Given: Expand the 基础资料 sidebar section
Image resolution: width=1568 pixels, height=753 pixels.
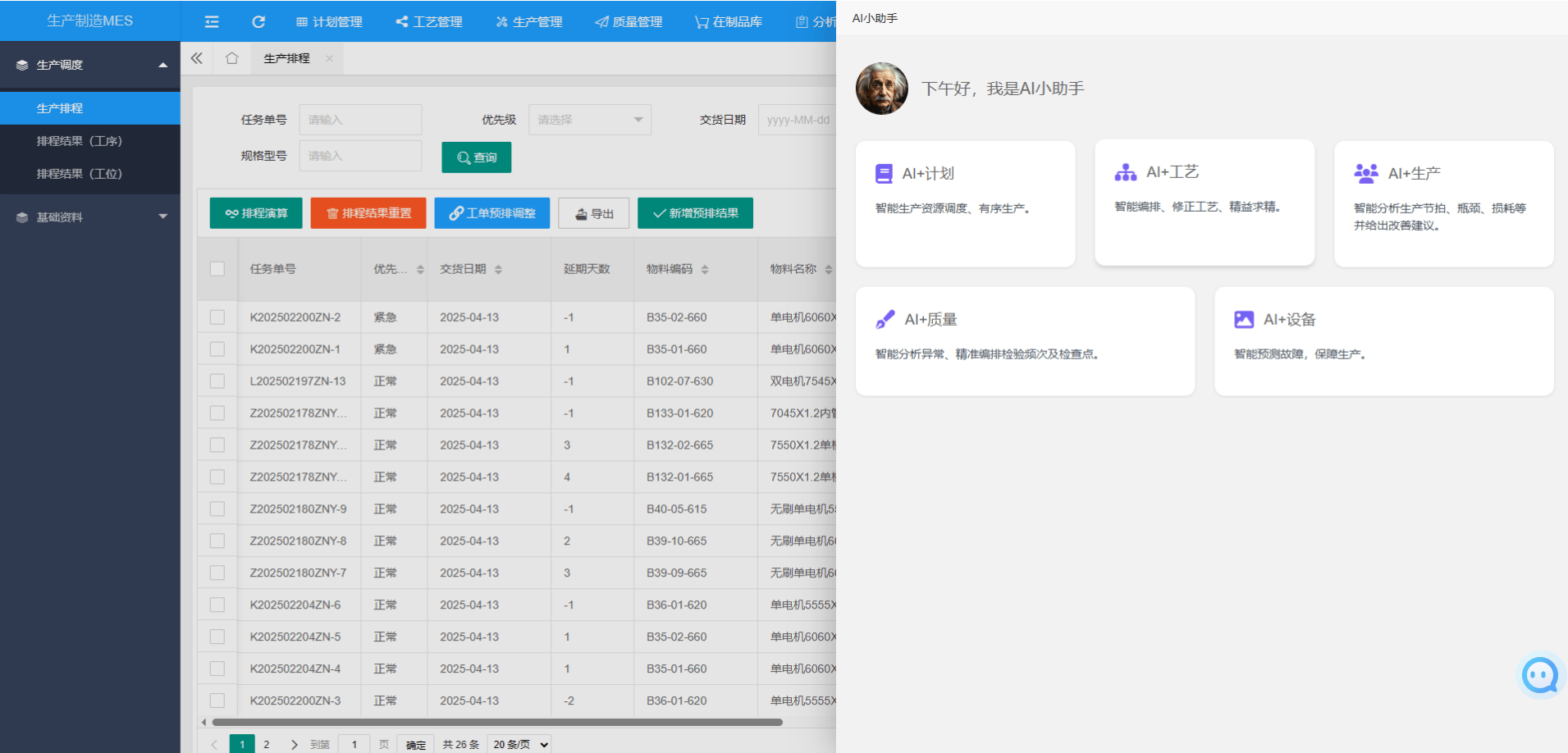Looking at the screenshot, I should (90, 217).
